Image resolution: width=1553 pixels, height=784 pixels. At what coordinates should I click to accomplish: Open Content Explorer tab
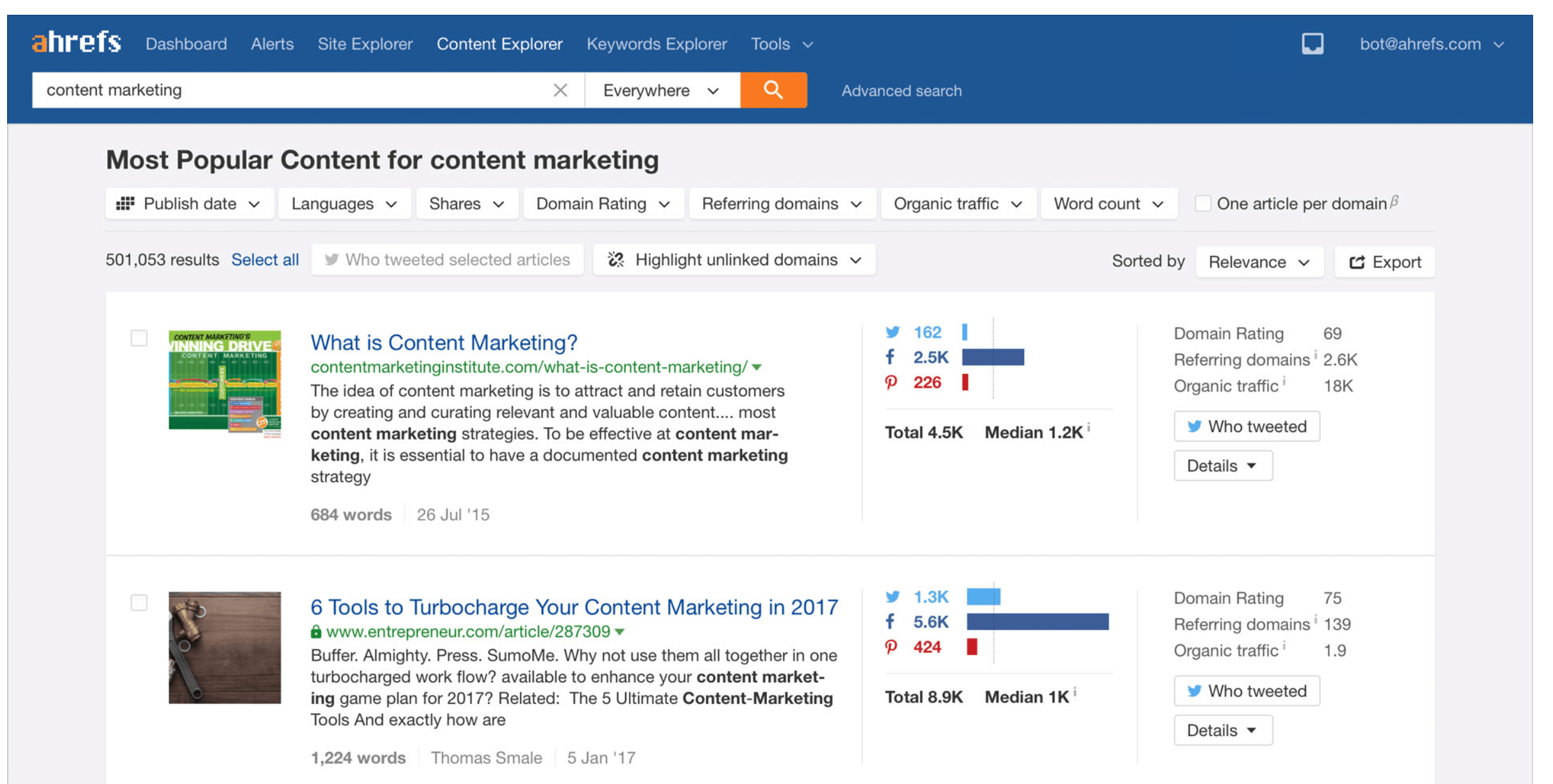[500, 44]
